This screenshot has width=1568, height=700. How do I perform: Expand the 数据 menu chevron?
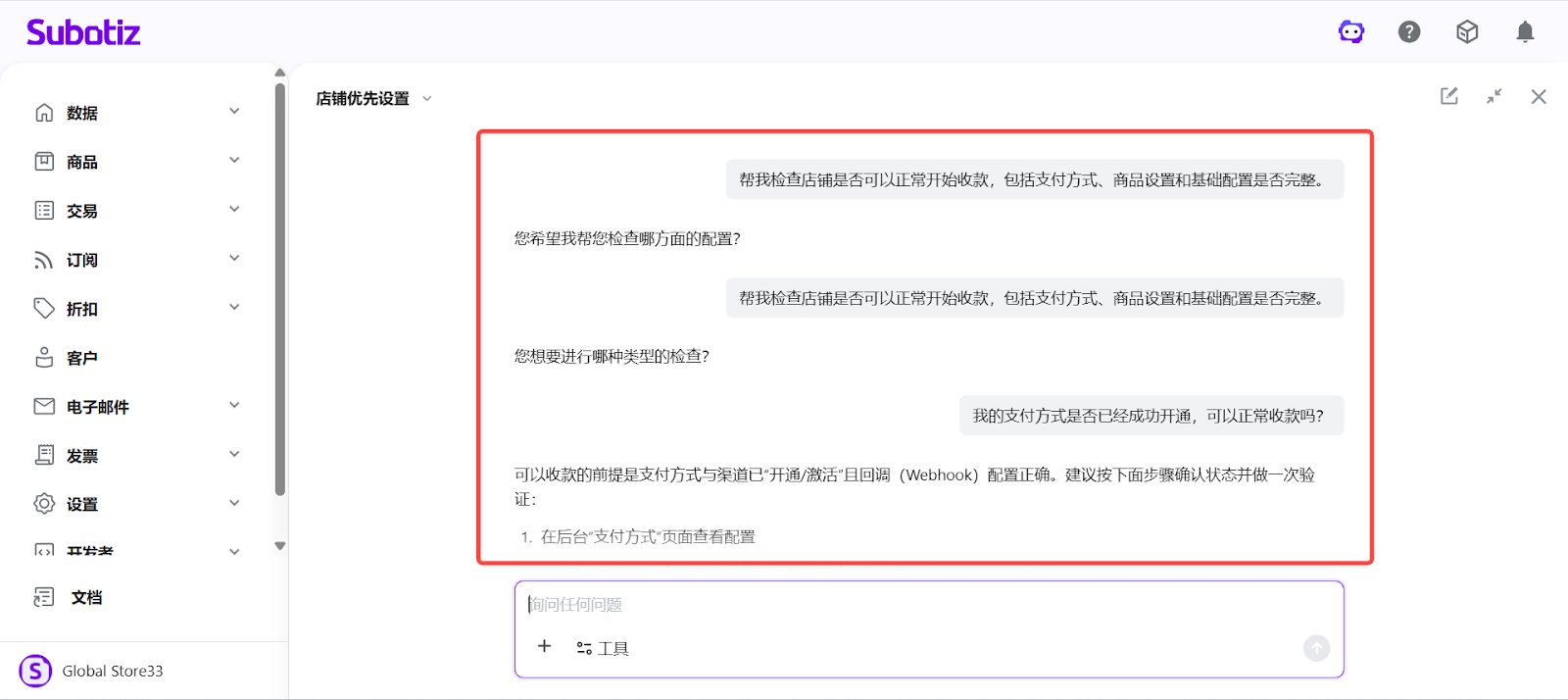234,112
